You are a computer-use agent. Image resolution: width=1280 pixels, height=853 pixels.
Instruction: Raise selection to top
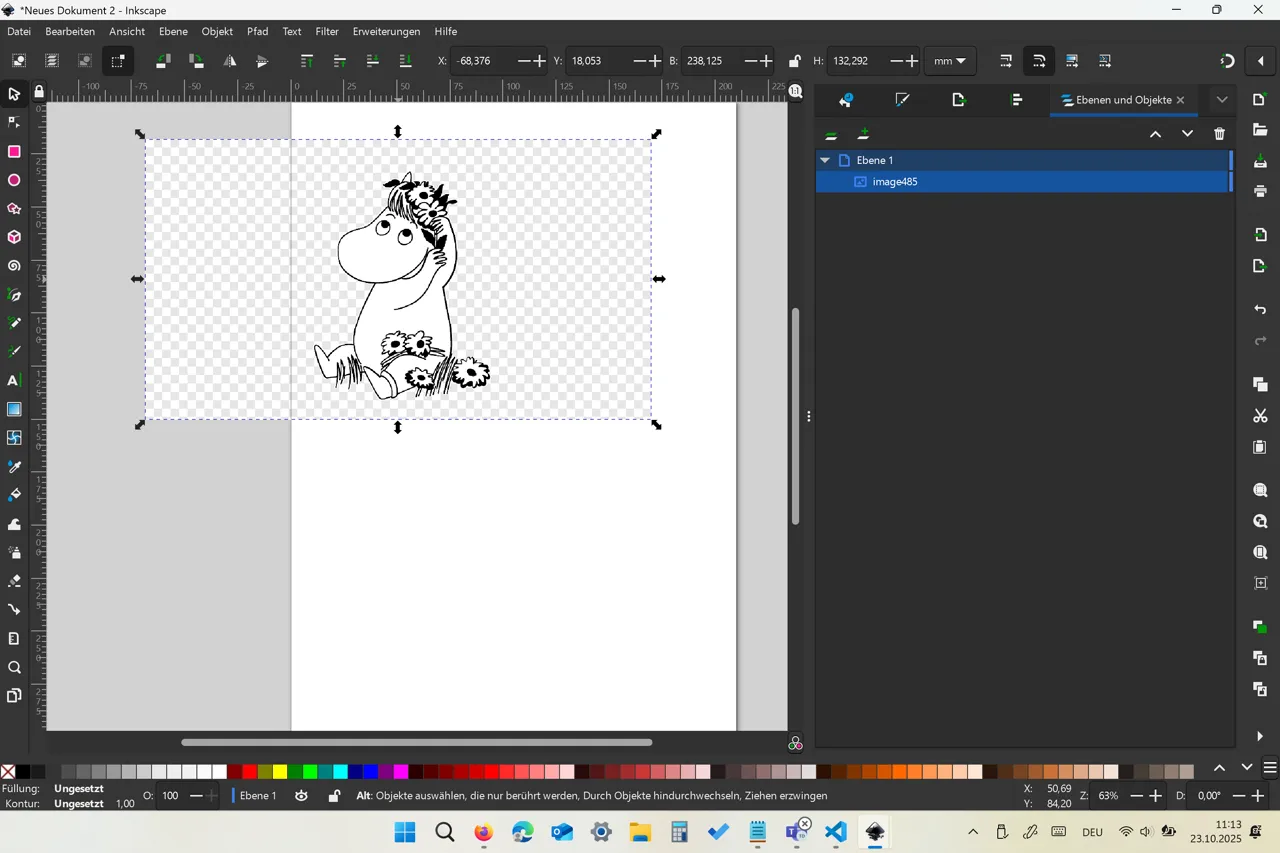[306, 61]
